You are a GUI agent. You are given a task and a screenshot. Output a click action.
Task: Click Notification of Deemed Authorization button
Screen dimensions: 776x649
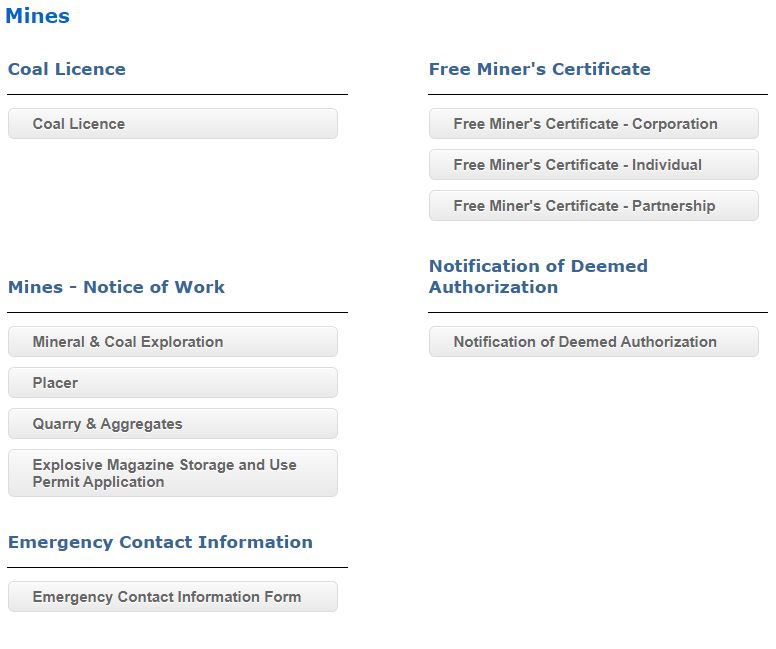[x=593, y=342]
